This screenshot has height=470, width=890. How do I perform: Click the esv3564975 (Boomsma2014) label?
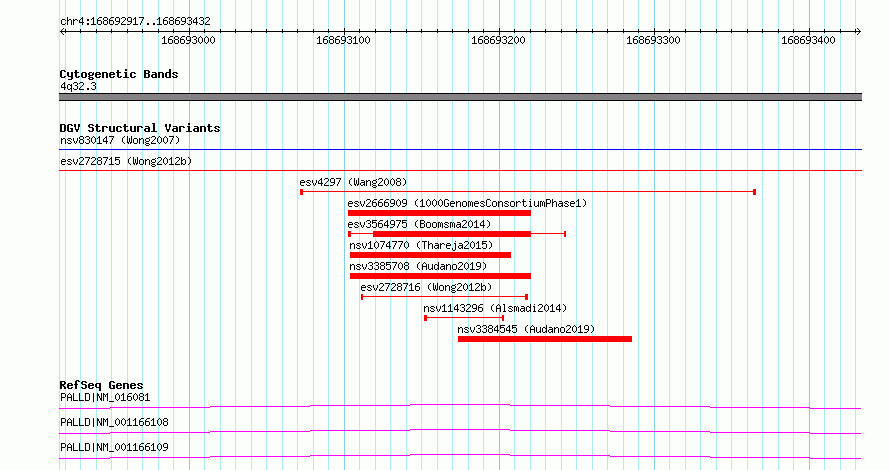(x=419, y=224)
